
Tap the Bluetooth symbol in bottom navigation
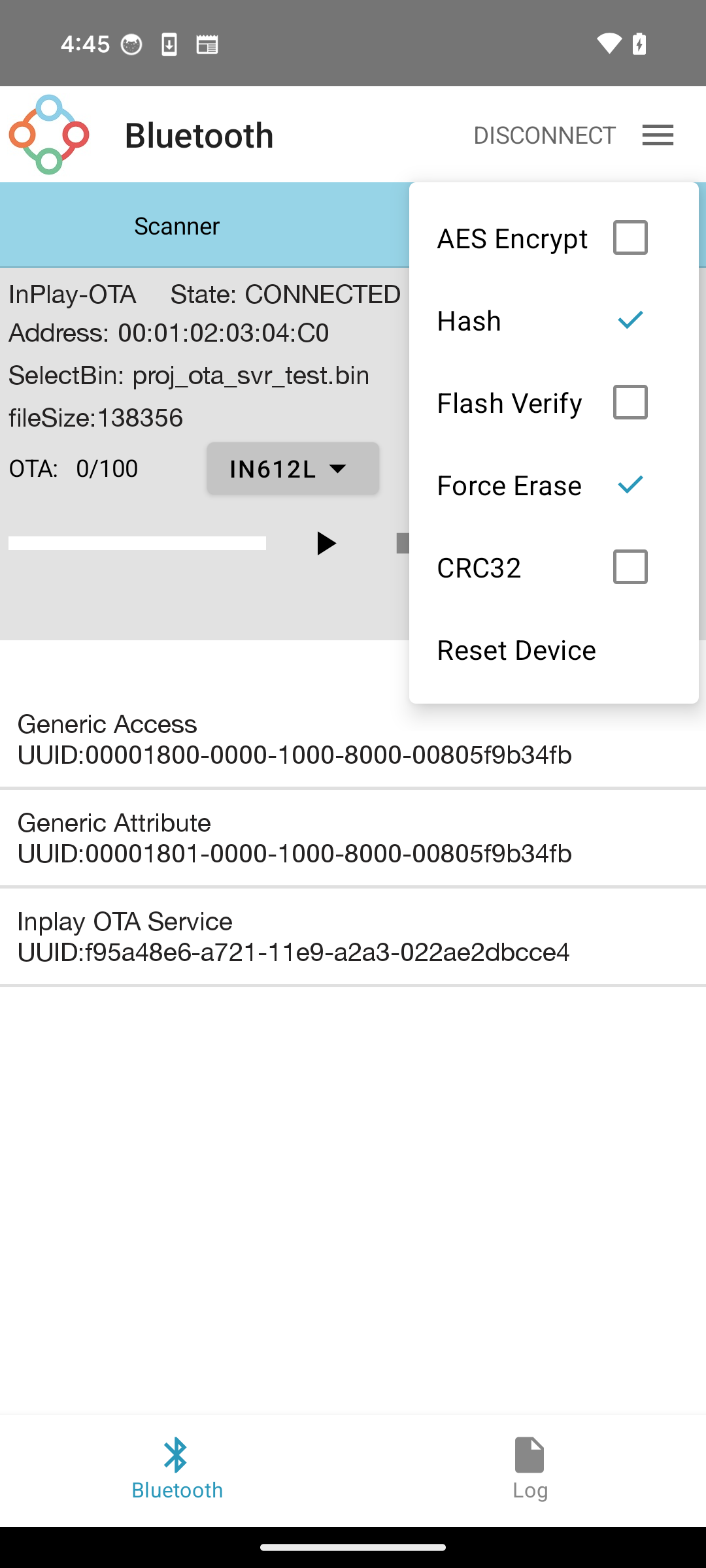pyautogui.click(x=176, y=1455)
